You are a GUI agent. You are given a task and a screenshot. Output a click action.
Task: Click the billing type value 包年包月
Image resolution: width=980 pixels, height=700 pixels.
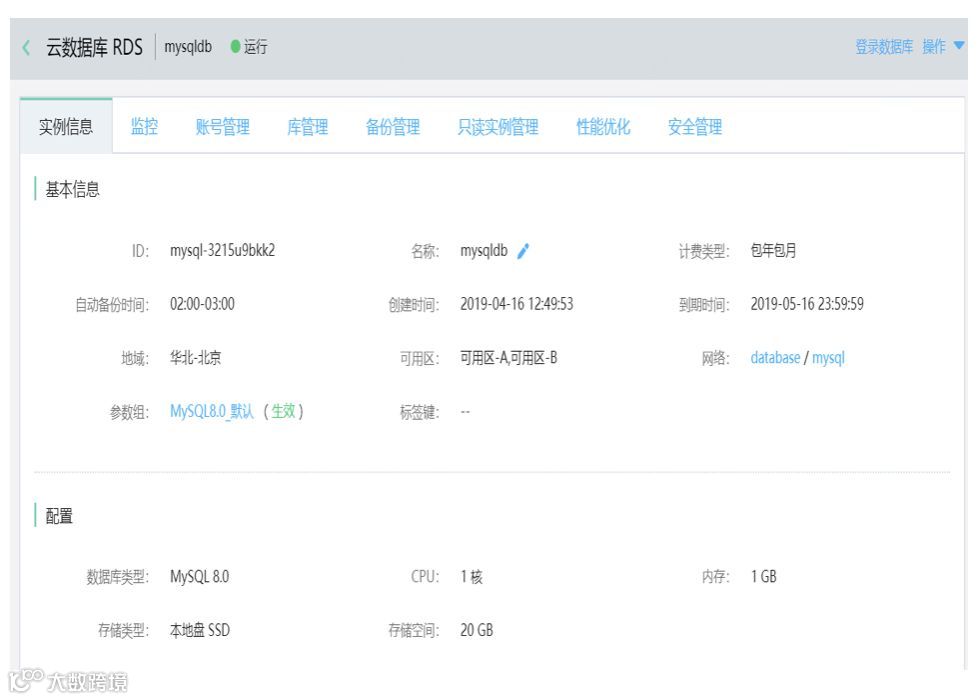(x=773, y=251)
